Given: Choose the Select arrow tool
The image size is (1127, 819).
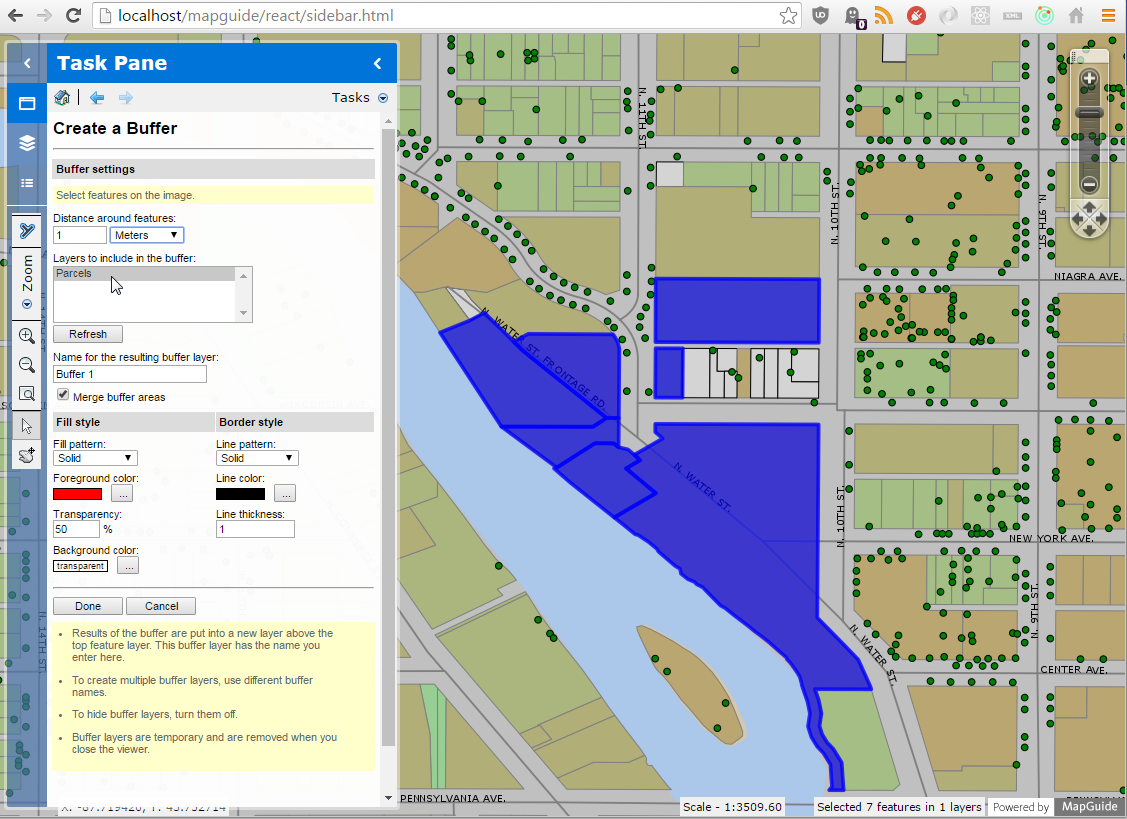Looking at the screenshot, I should [27, 424].
